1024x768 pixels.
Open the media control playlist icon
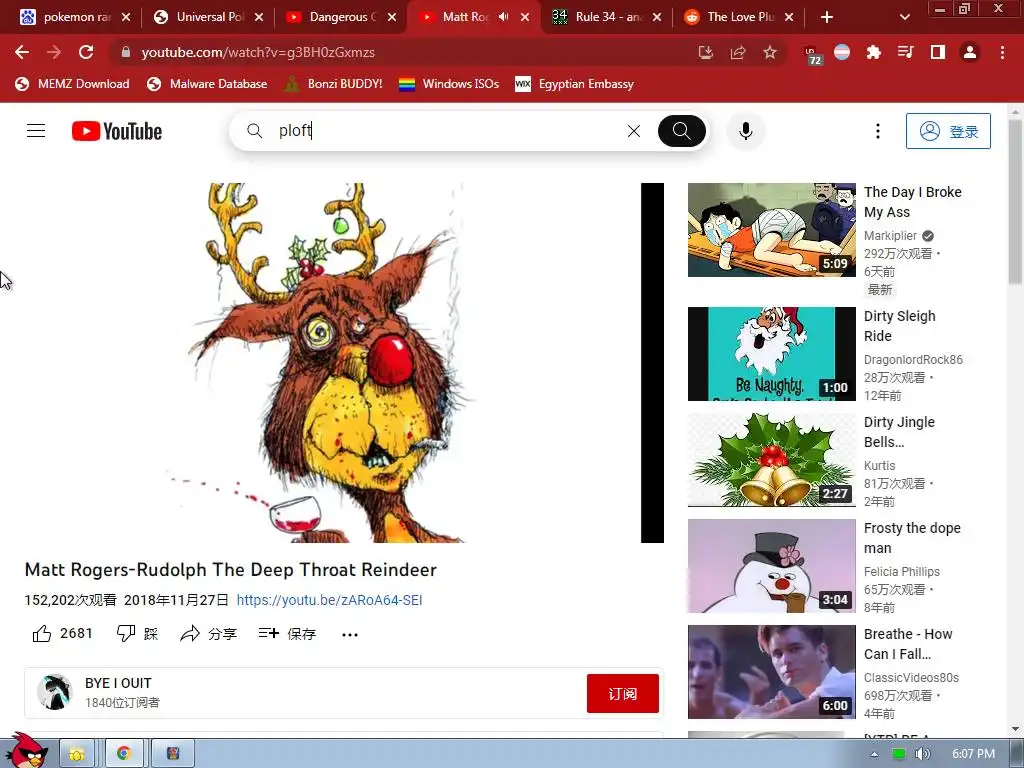coord(906,52)
